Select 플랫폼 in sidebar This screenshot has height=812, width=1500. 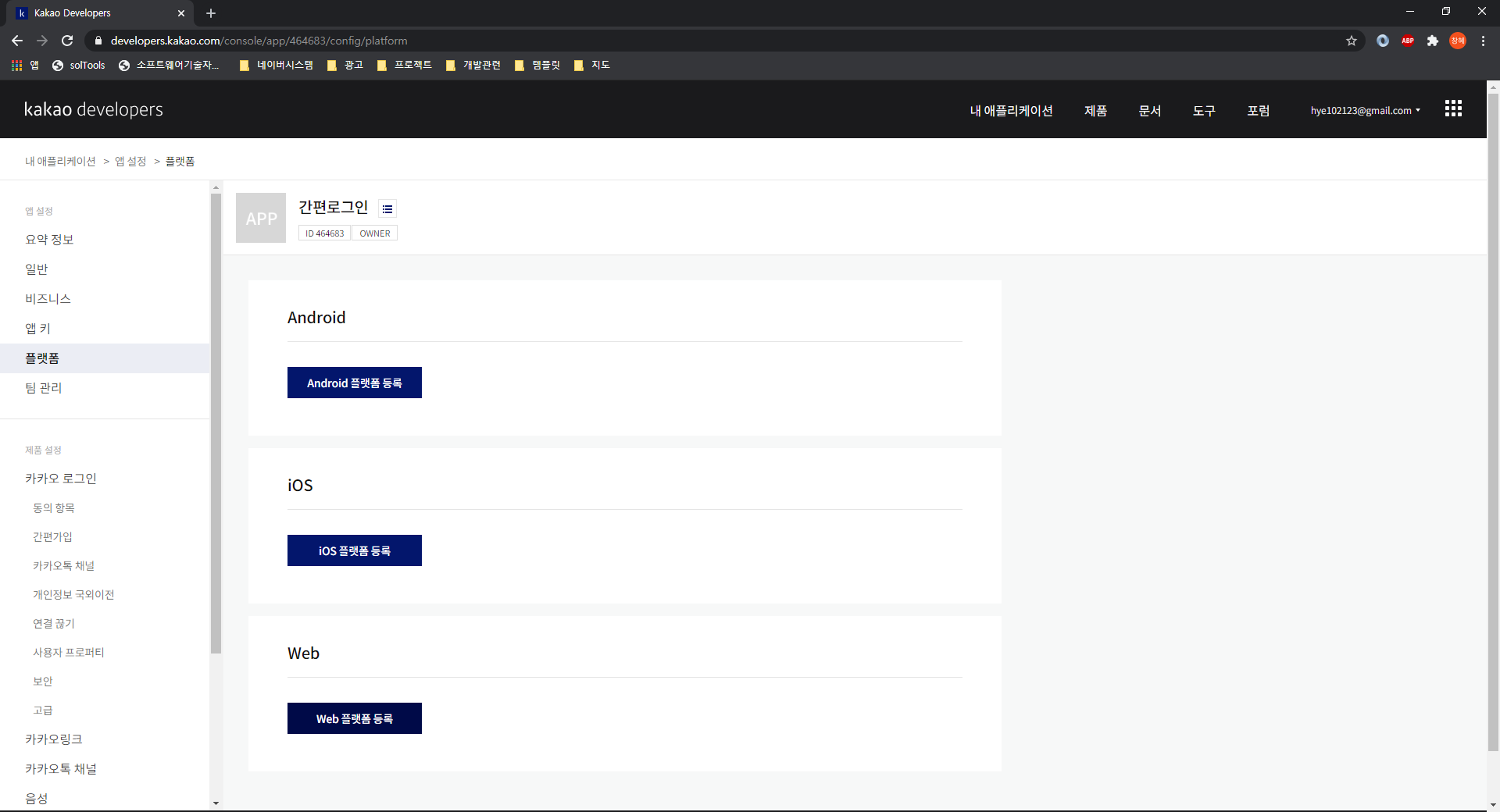pyautogui.click(x=105, y=358)
